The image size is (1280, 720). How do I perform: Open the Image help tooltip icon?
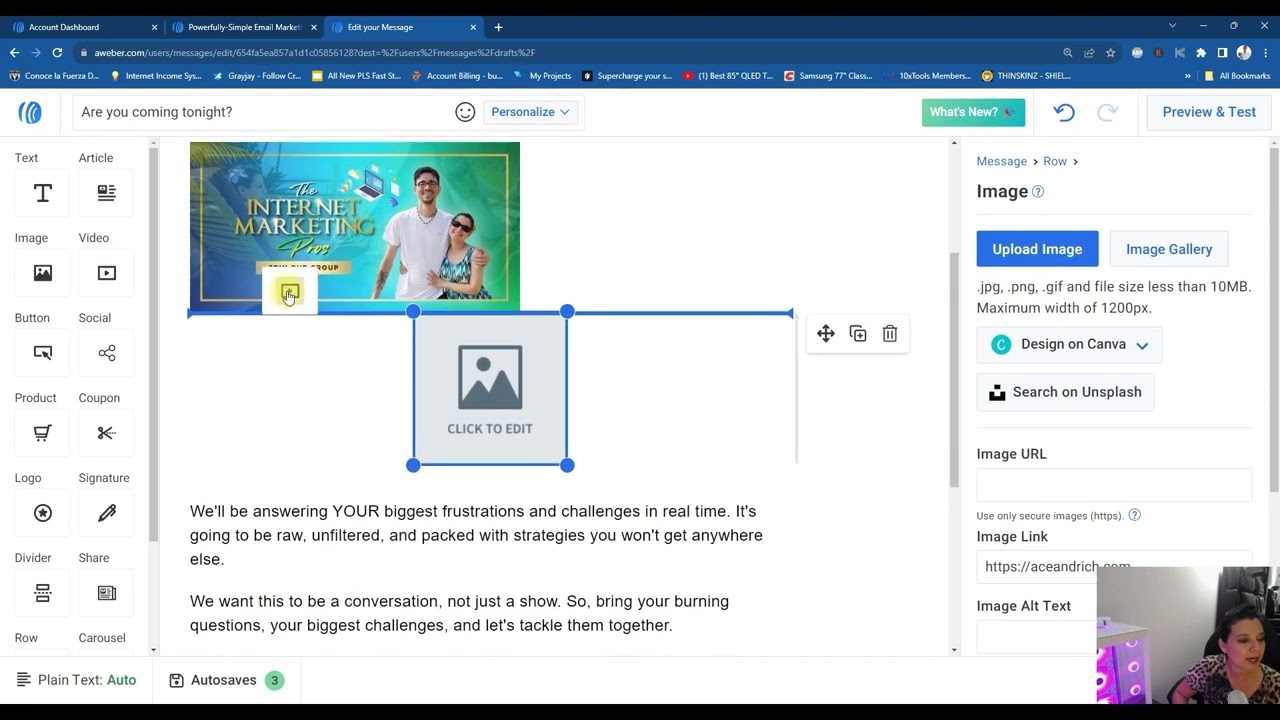point(1038,192)
